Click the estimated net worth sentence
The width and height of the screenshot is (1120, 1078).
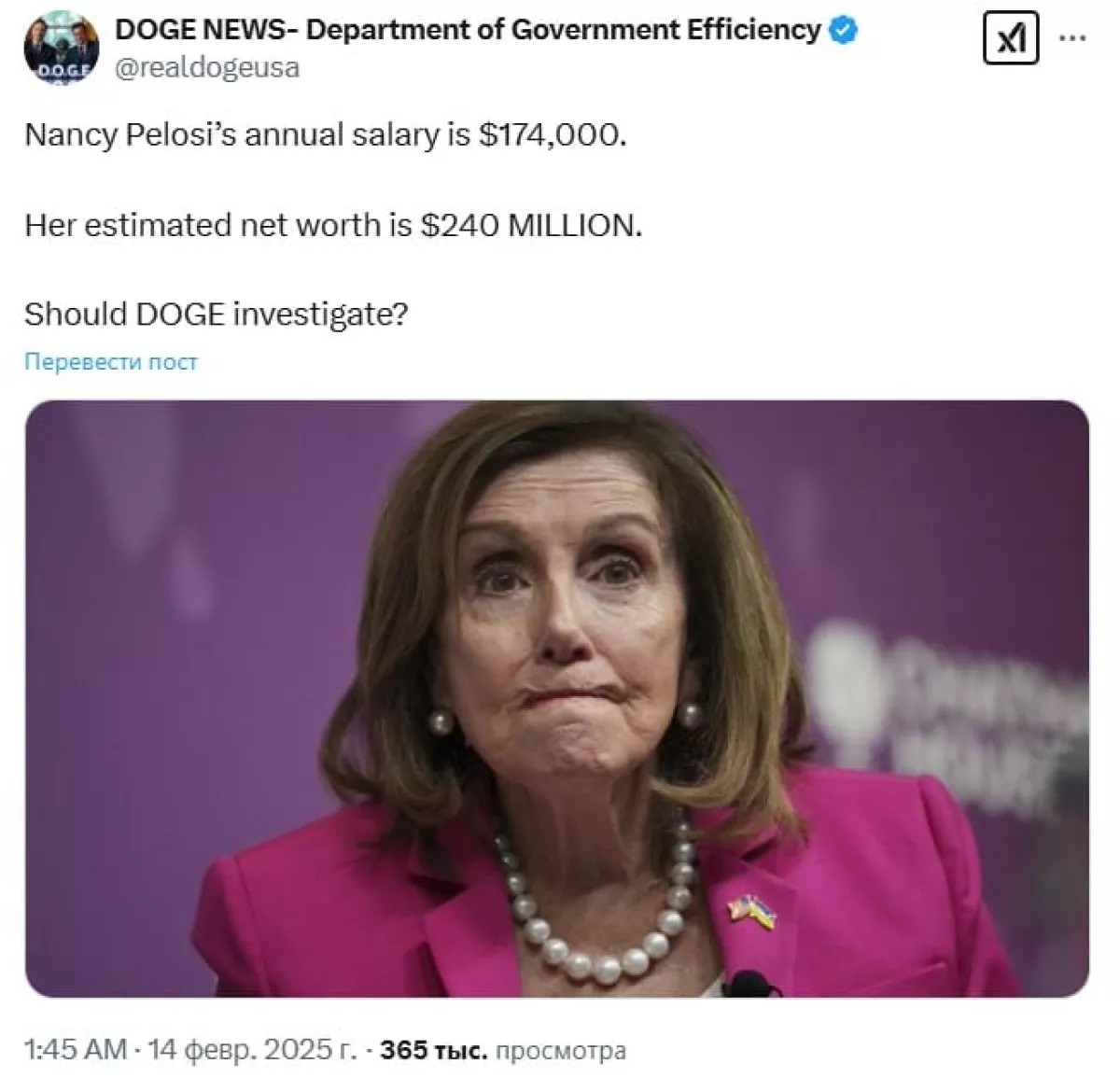(x=333, y=225)
